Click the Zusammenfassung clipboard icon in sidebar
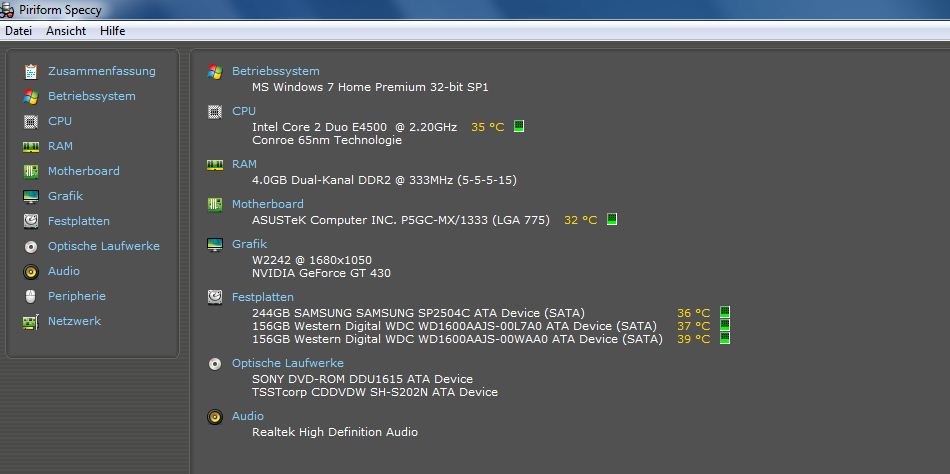 coord(31,72)
